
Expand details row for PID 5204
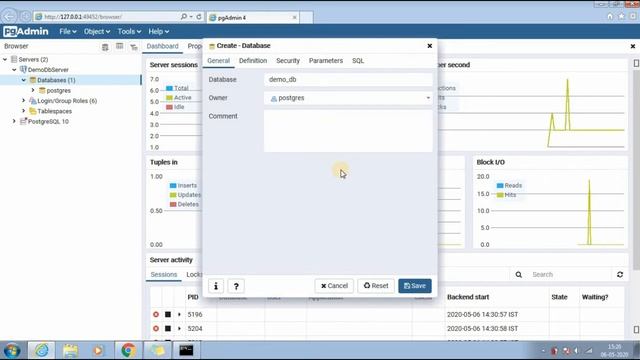(179, 328)
